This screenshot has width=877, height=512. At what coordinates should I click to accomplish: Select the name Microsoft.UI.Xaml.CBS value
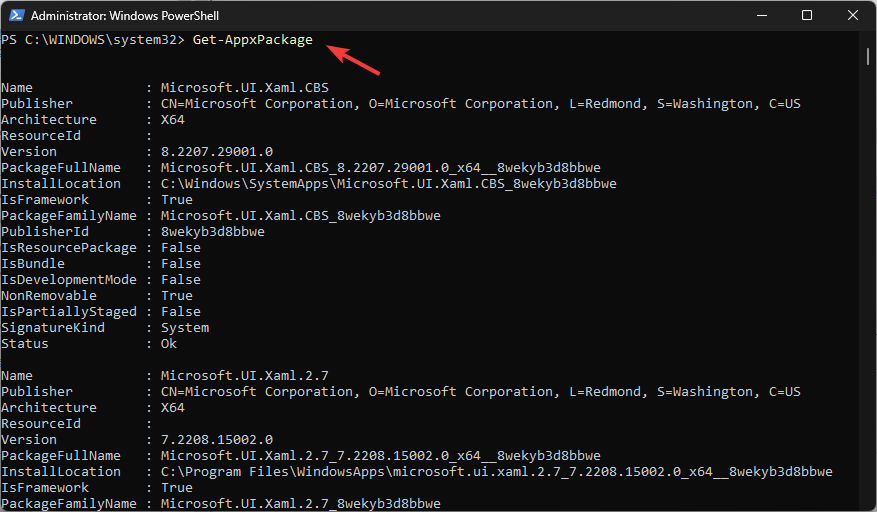pyautogui.click(x=244, y=88)
